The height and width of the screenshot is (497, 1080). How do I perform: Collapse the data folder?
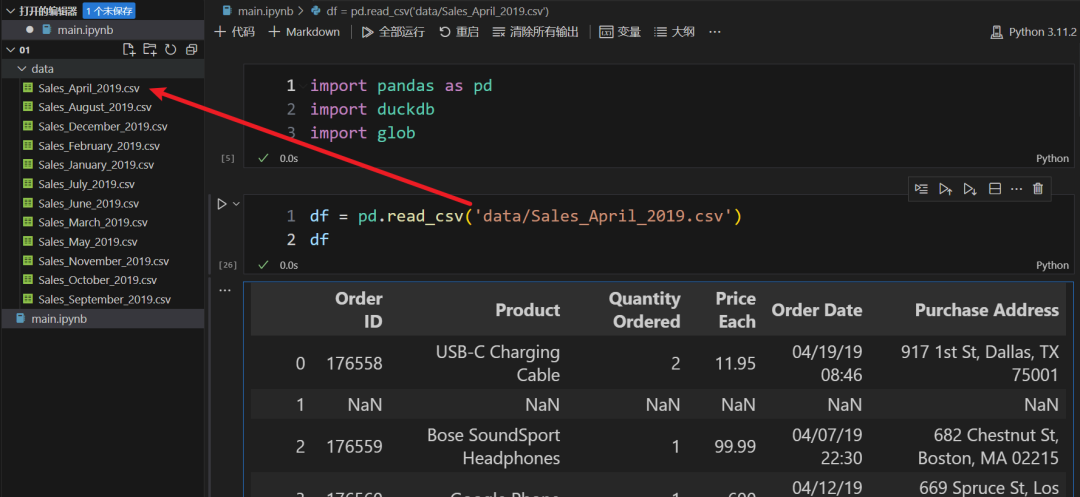pyautogui.click(x=22, y=69)
